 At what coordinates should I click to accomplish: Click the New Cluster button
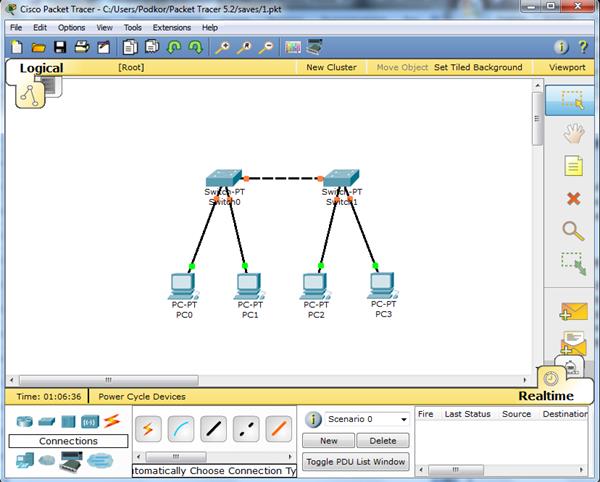point(331,67)
